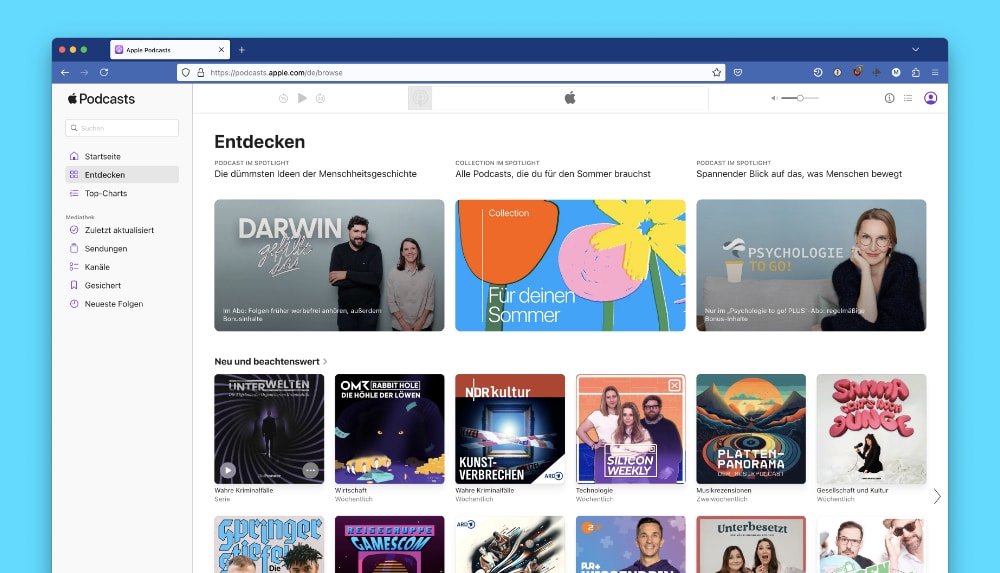Open a new tab with plus button

[242, 50]
